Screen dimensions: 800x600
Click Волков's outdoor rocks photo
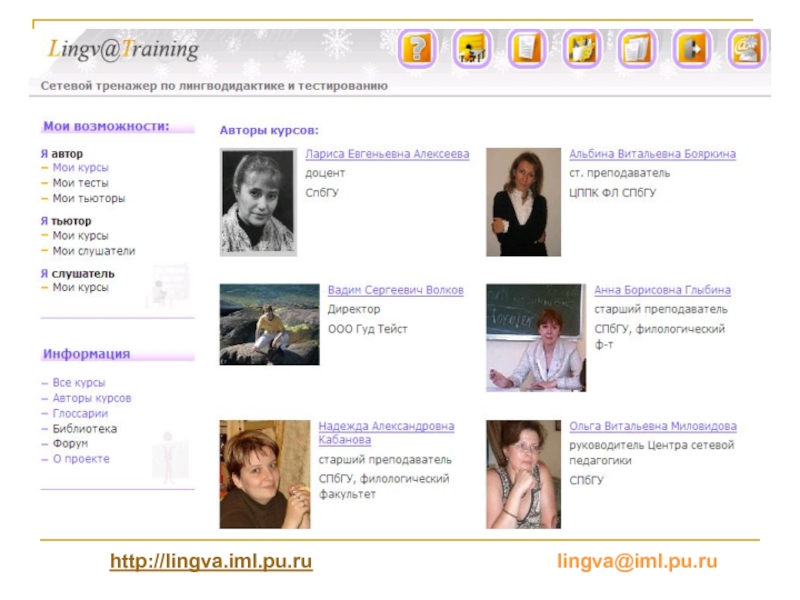269,324
